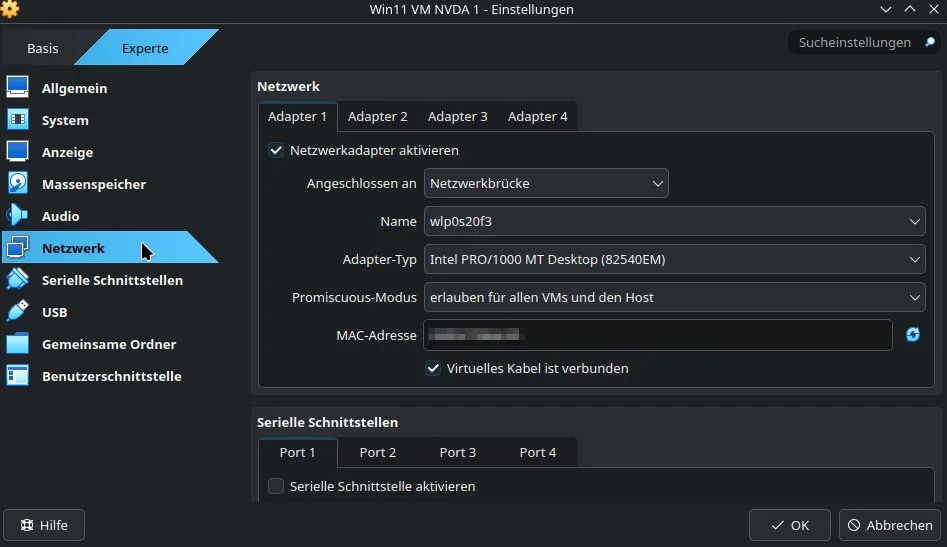Screen dimensions: 947x547
Task: Click the Adapter-Typ label
Action: [379, 260]
